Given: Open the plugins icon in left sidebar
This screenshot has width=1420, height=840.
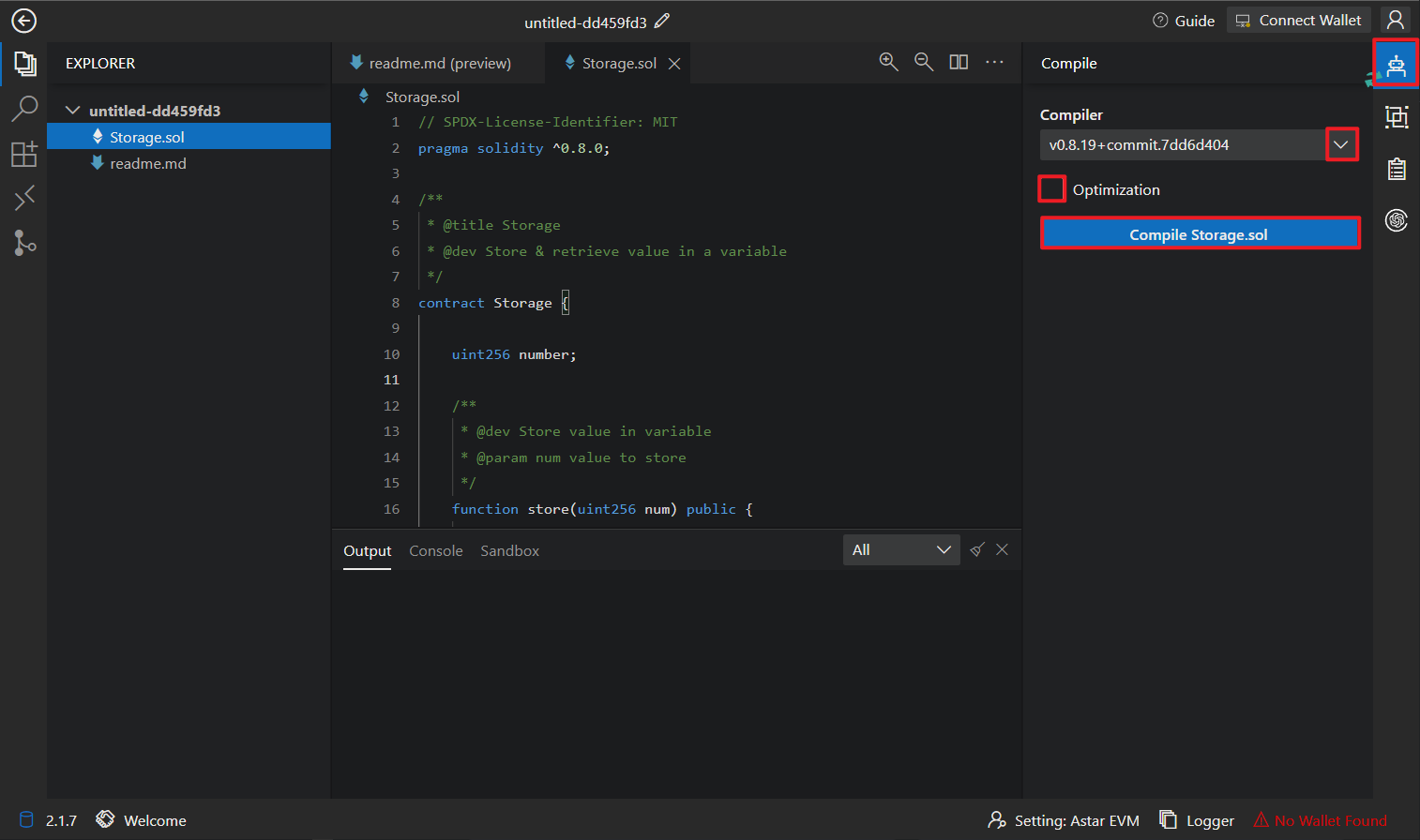Looking at the screenshot, I should pos(24,154).
